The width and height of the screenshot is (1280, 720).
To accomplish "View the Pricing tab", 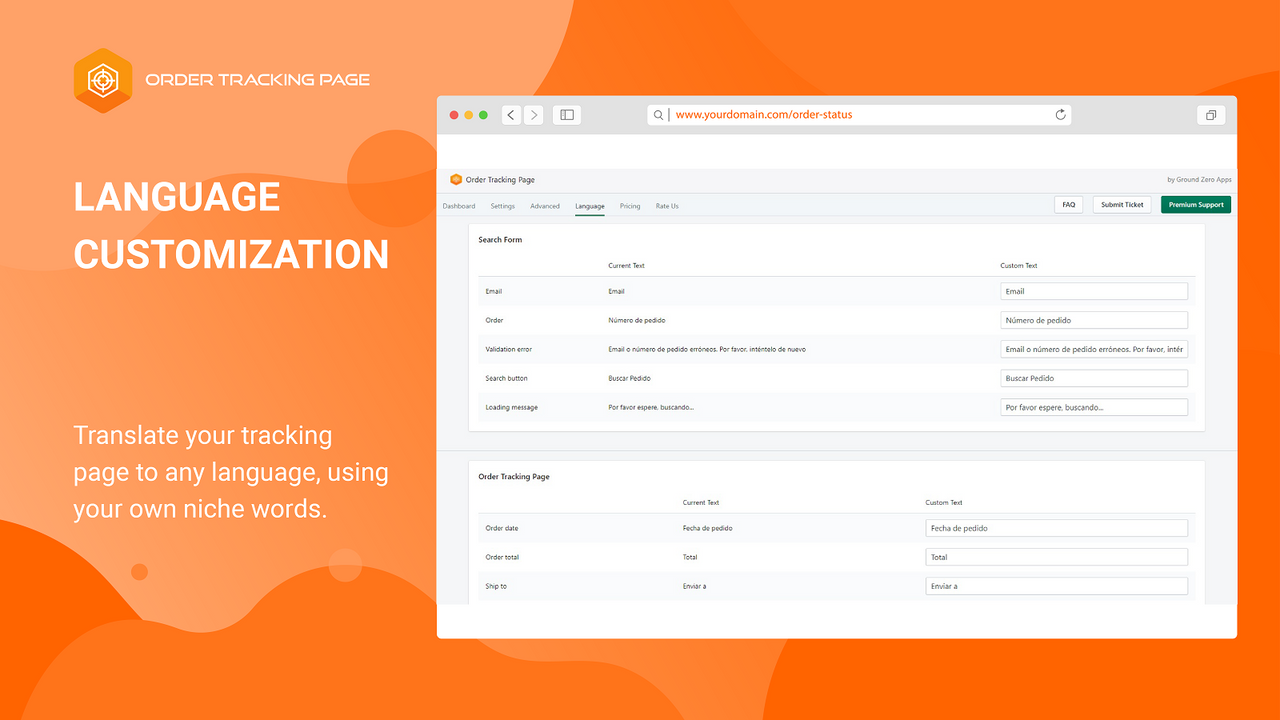I will pyautogui.click(x=630, y=205).
